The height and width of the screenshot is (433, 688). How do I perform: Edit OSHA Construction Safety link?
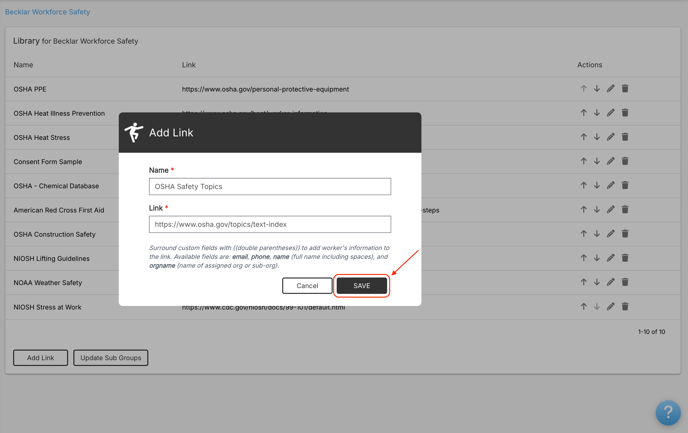611,233
